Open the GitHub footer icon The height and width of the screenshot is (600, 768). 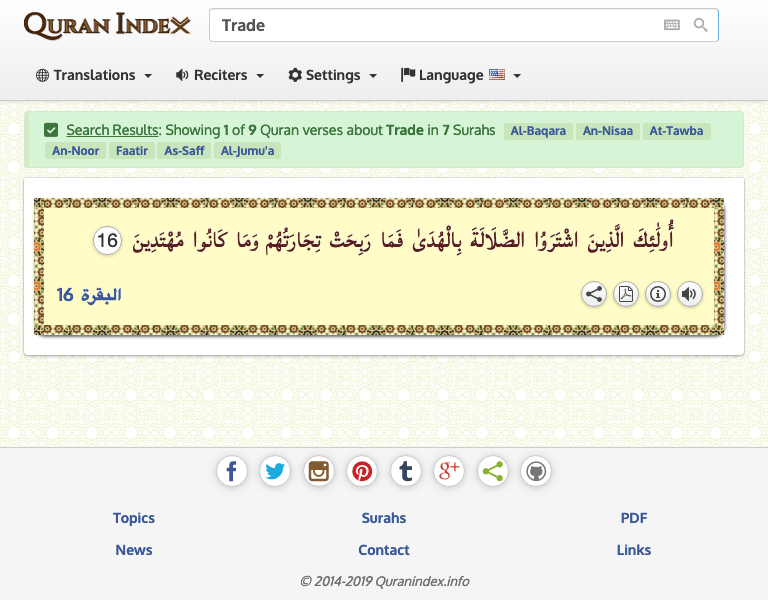point(536,471)
